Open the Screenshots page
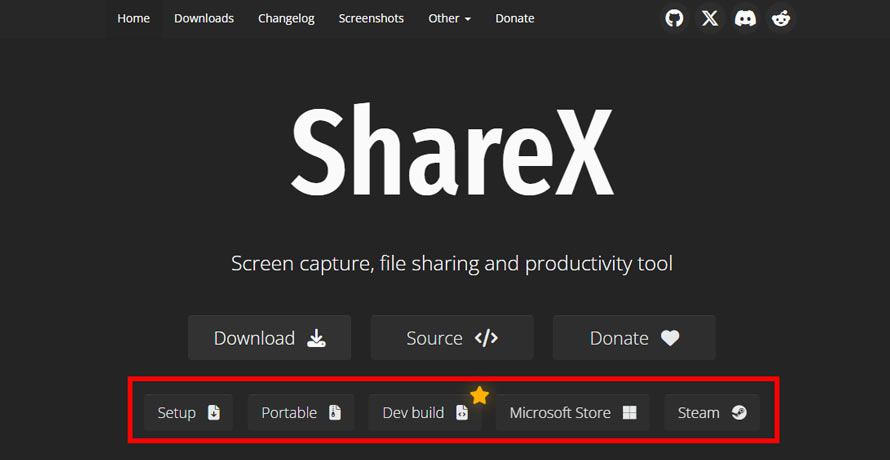Viewport: 890px width, 460px height. pos(371,19)
